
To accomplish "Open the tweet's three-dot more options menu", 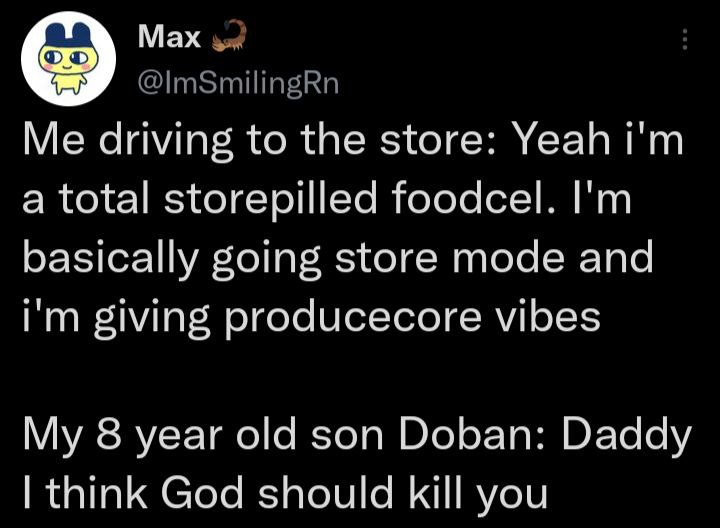I will (685, 39).
